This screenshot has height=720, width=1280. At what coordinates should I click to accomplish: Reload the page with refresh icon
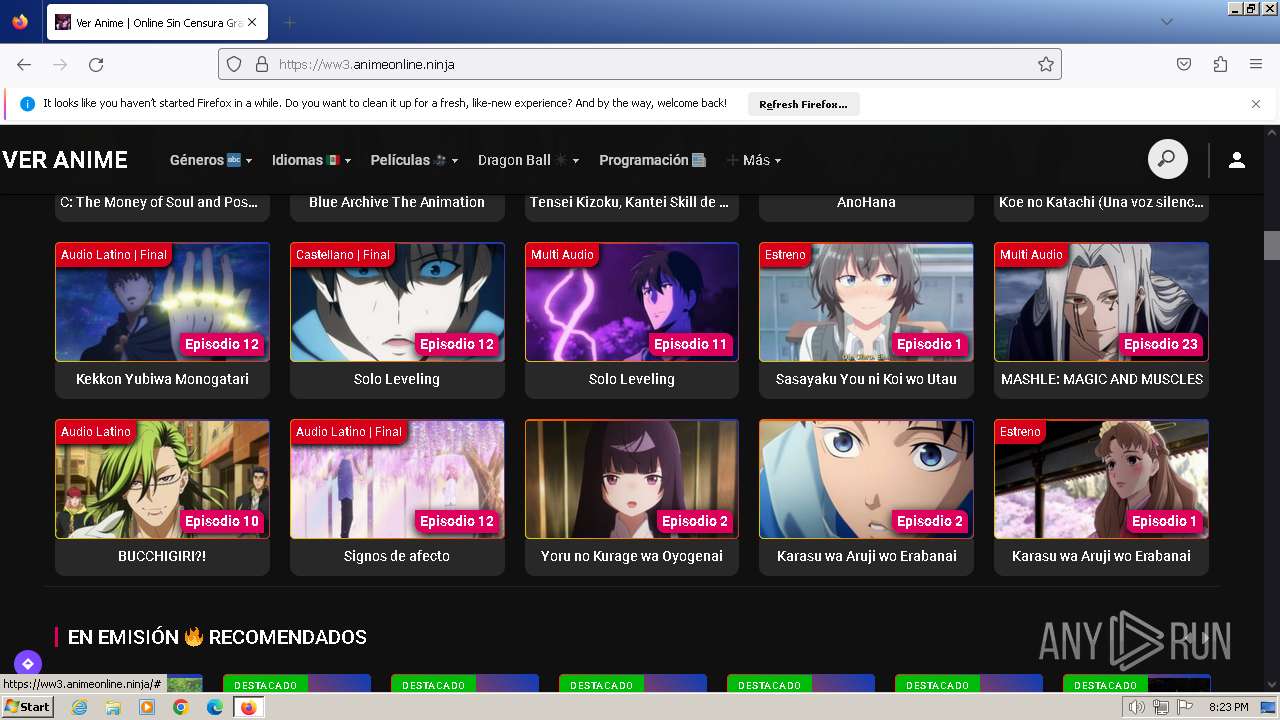tap(96, 64)
